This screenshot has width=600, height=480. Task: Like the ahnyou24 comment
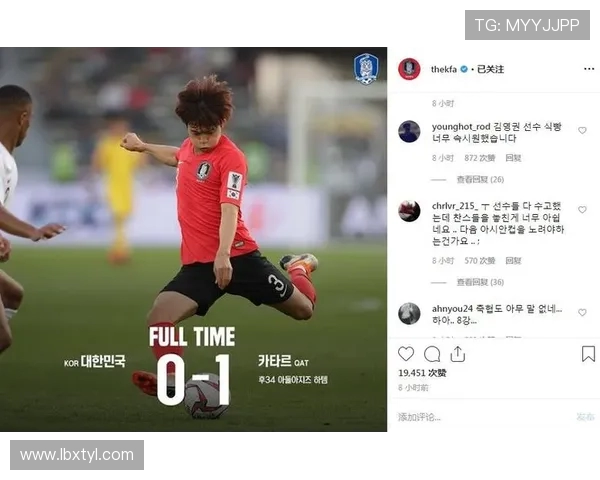[582, 312]
